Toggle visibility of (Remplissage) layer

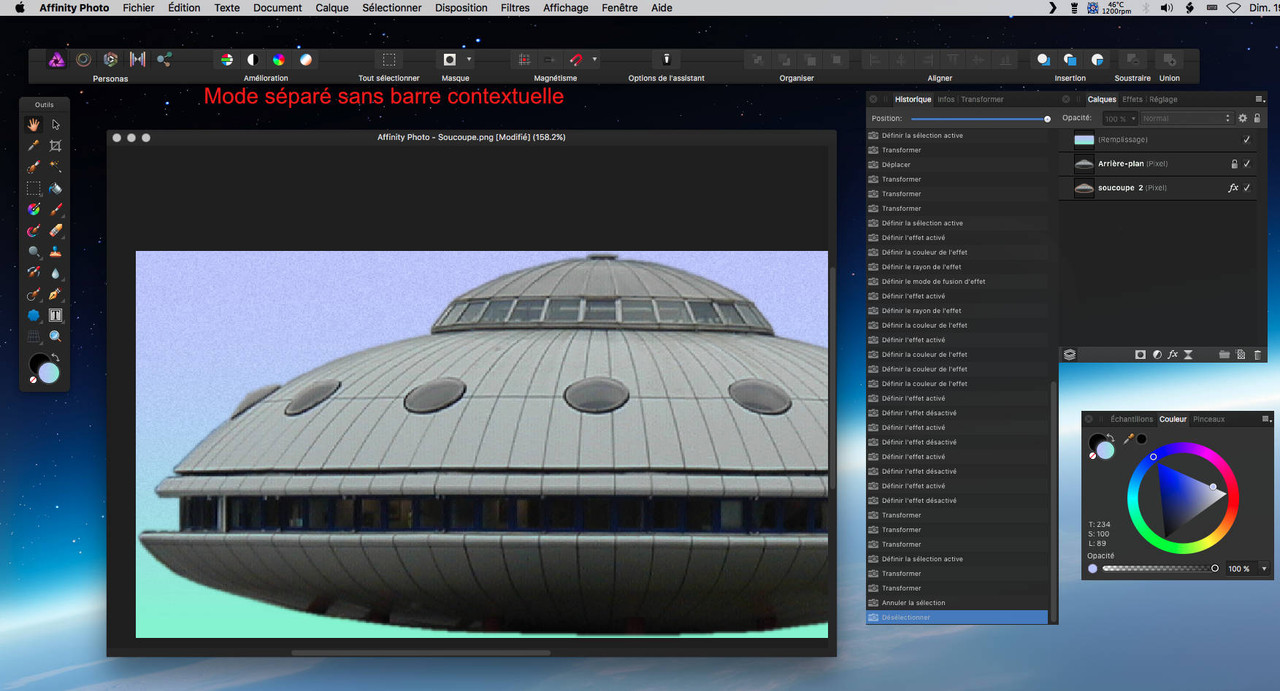click(1247, 140)
